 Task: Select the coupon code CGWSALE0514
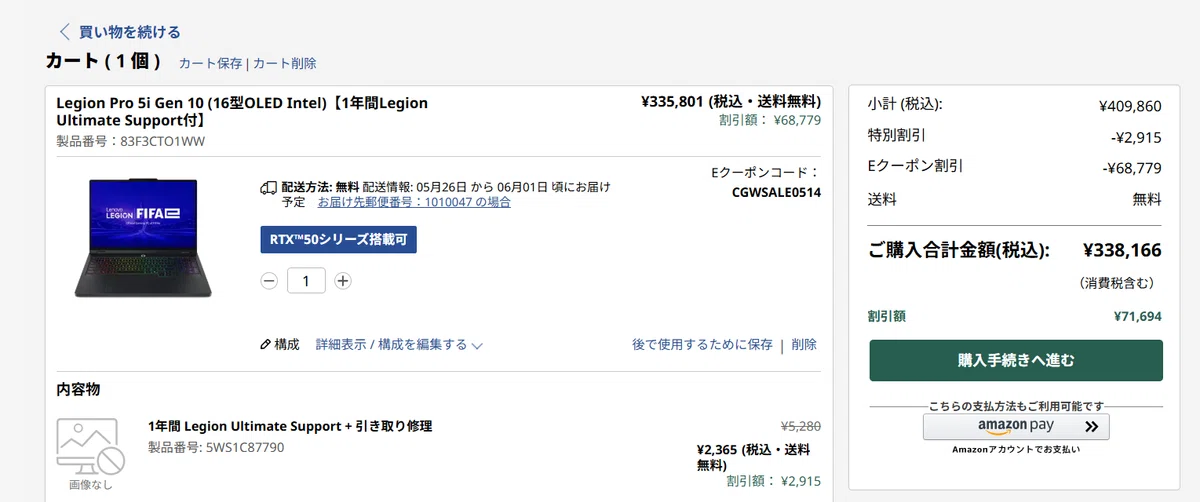[776, 193]
